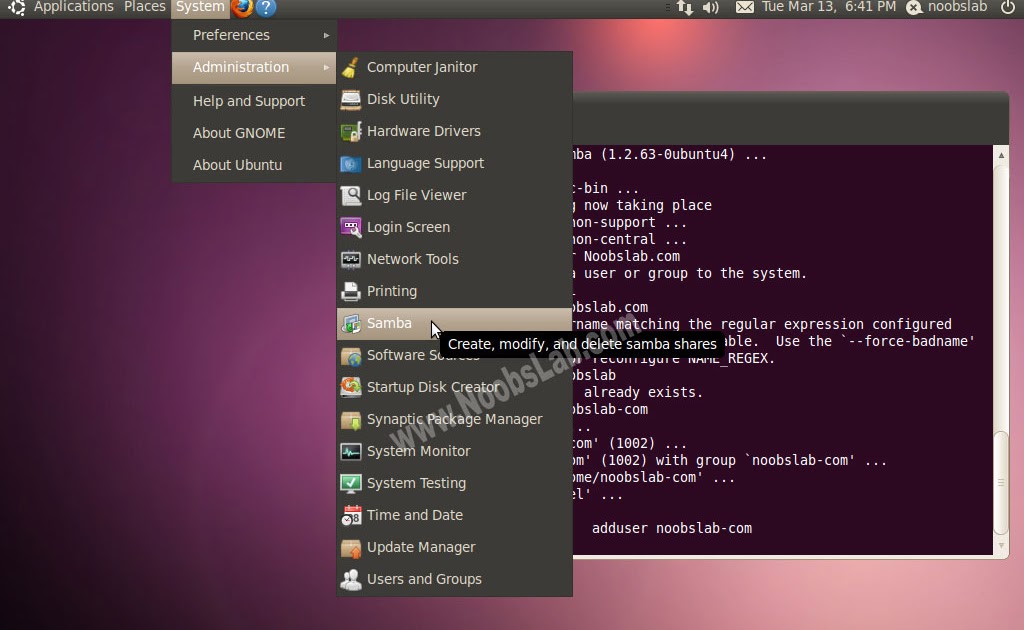Click the Users and Groups people icon
This screenshot has height=630, width=1024.
(351, 579)
